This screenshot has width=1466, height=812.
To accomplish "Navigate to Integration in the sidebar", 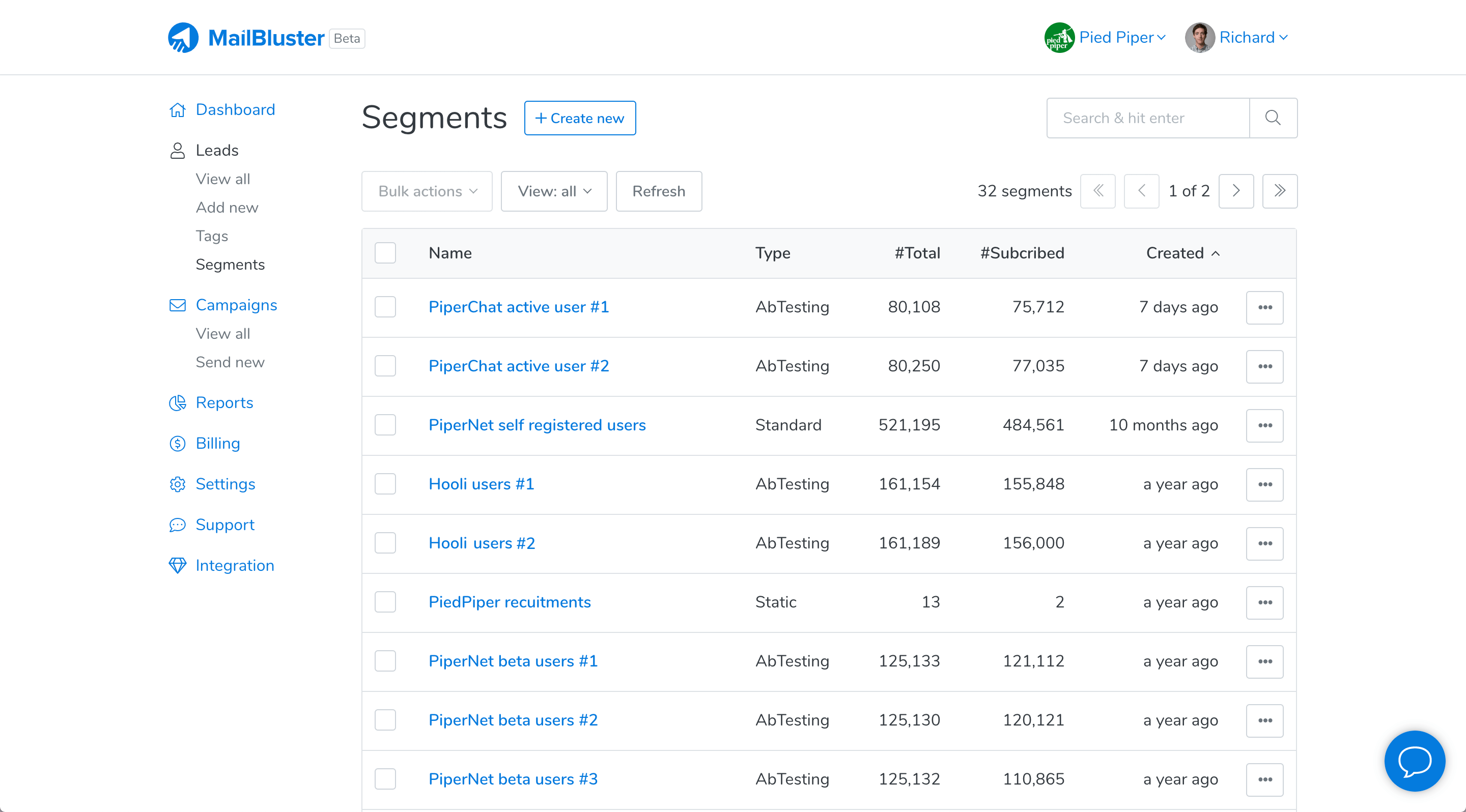I will pos(235,565).
